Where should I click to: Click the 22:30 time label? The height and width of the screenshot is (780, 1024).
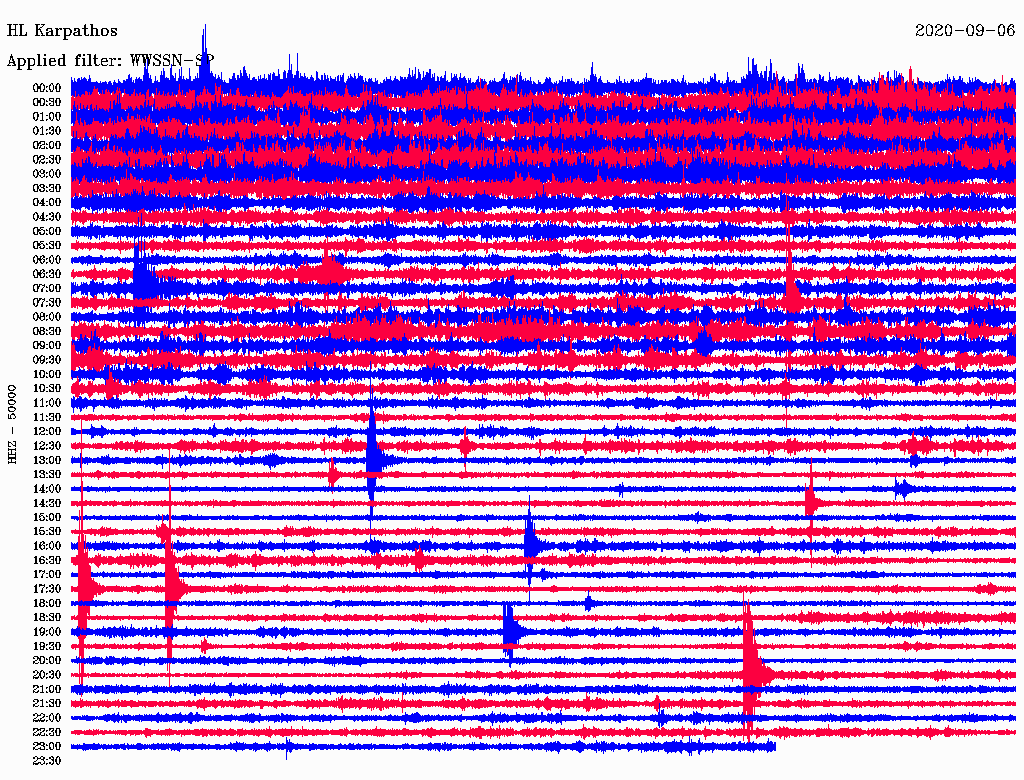pos(47,732)
